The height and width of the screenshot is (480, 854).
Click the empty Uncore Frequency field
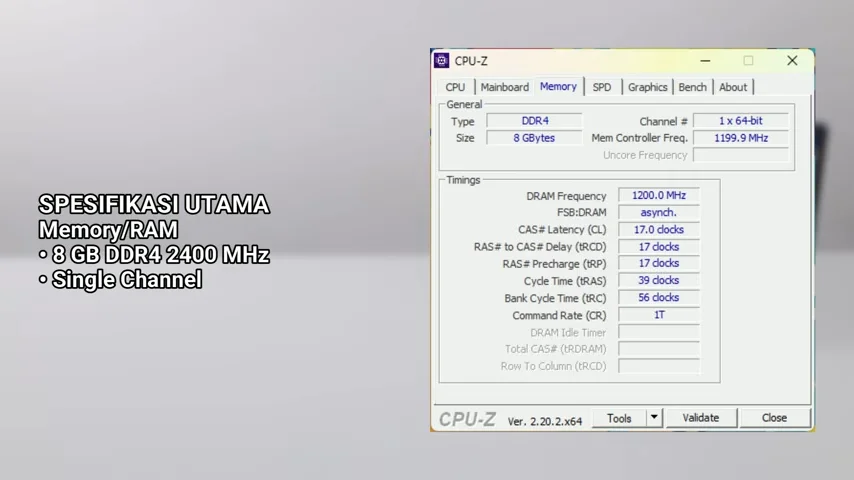point(741,155)
